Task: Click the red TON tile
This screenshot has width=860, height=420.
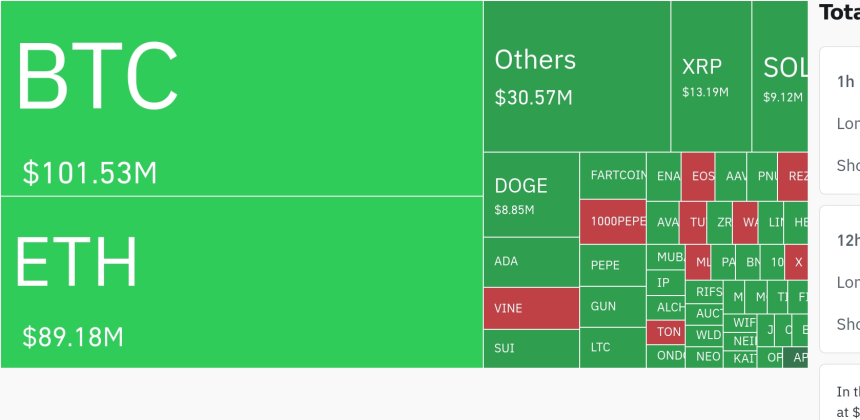Action: [x=666, y=332]
